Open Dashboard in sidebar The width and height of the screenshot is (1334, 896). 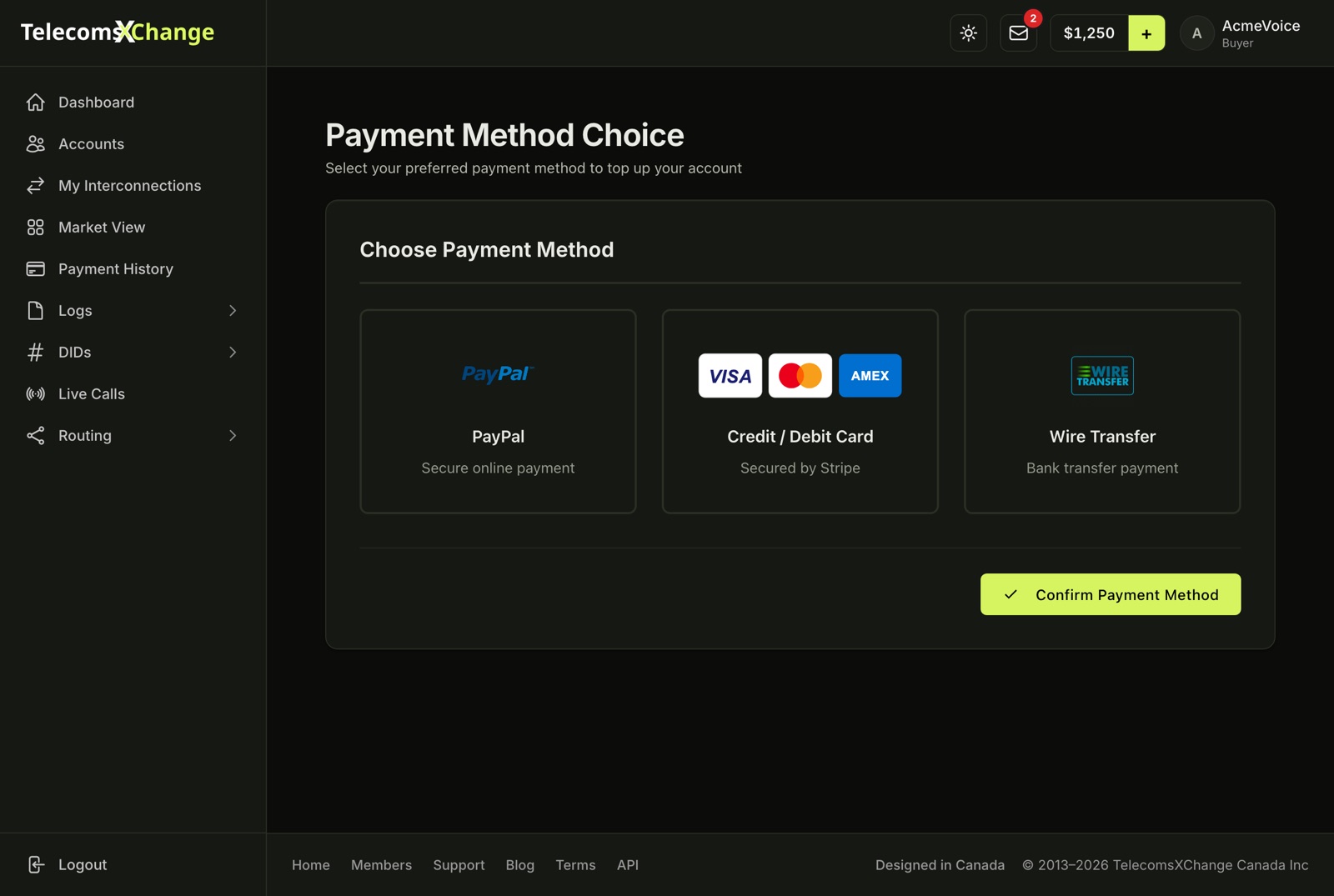(96, 102)
